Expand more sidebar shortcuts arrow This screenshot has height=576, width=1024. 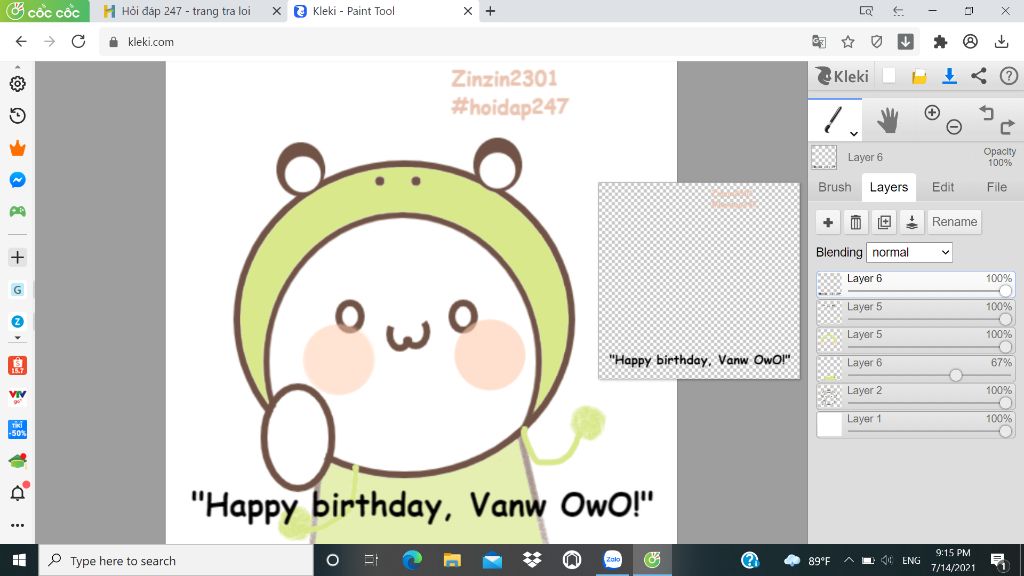18,338
